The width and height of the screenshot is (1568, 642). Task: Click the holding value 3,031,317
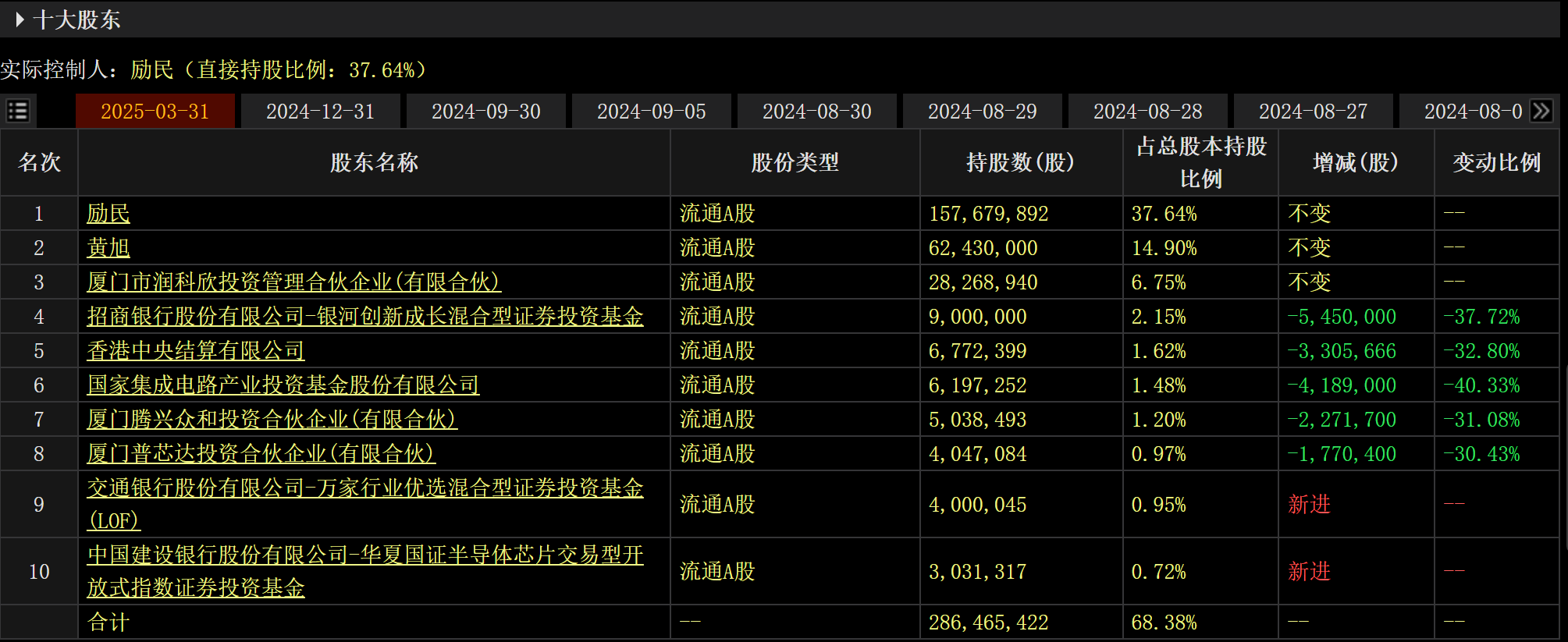click(x=978, y=572)
